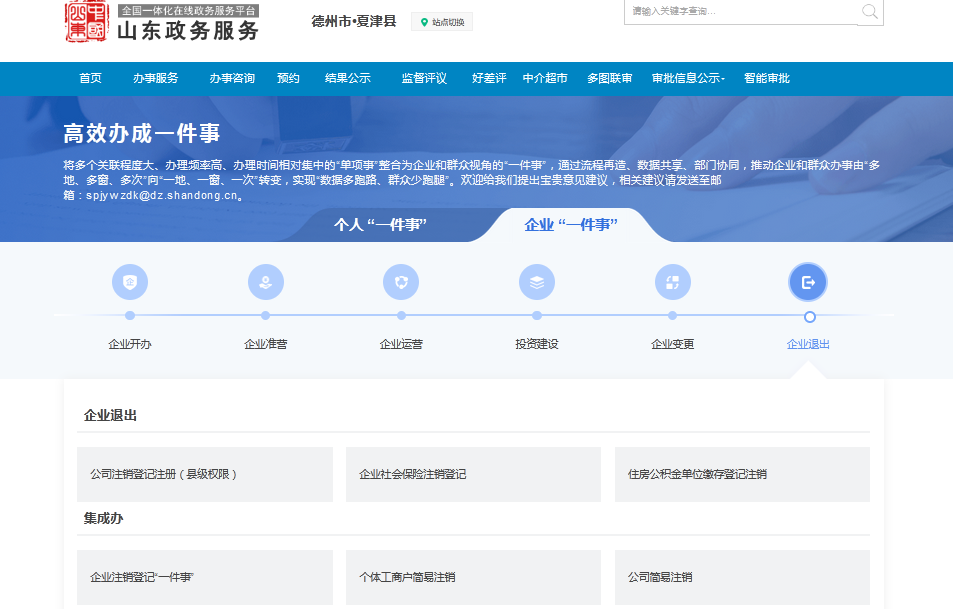Open 公司简易注销 card
This screenshot has height=609, width=953.
[x=742, y=577]
